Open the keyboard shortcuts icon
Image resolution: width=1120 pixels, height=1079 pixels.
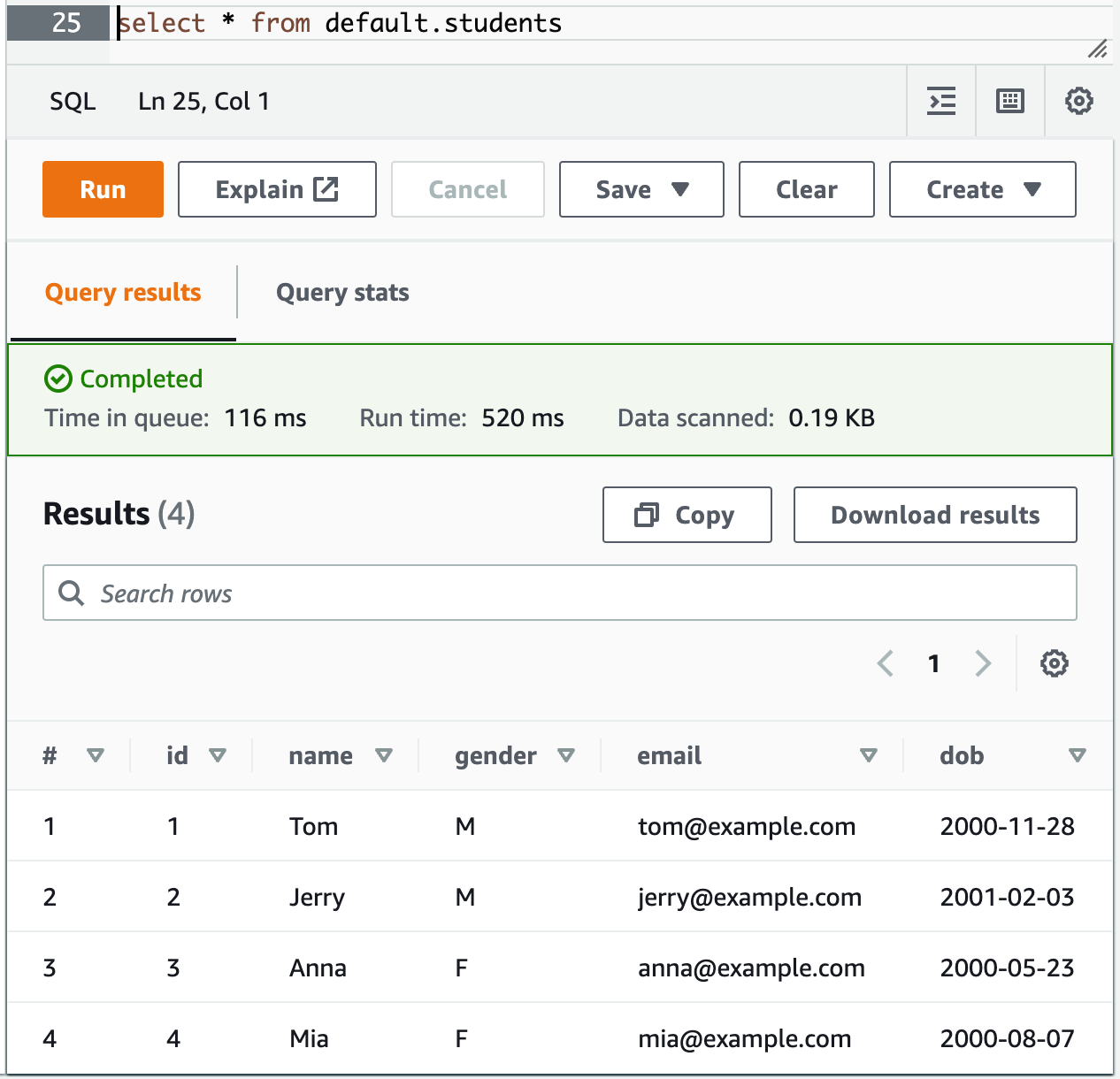point(1009,102)
